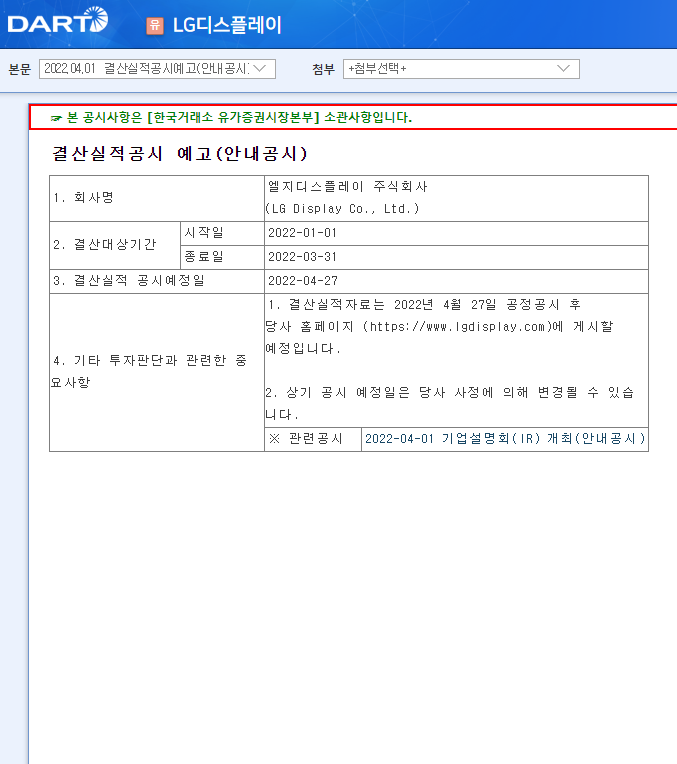Click the 본문 label
Screen dimensions: 677x764
(19, 69)
